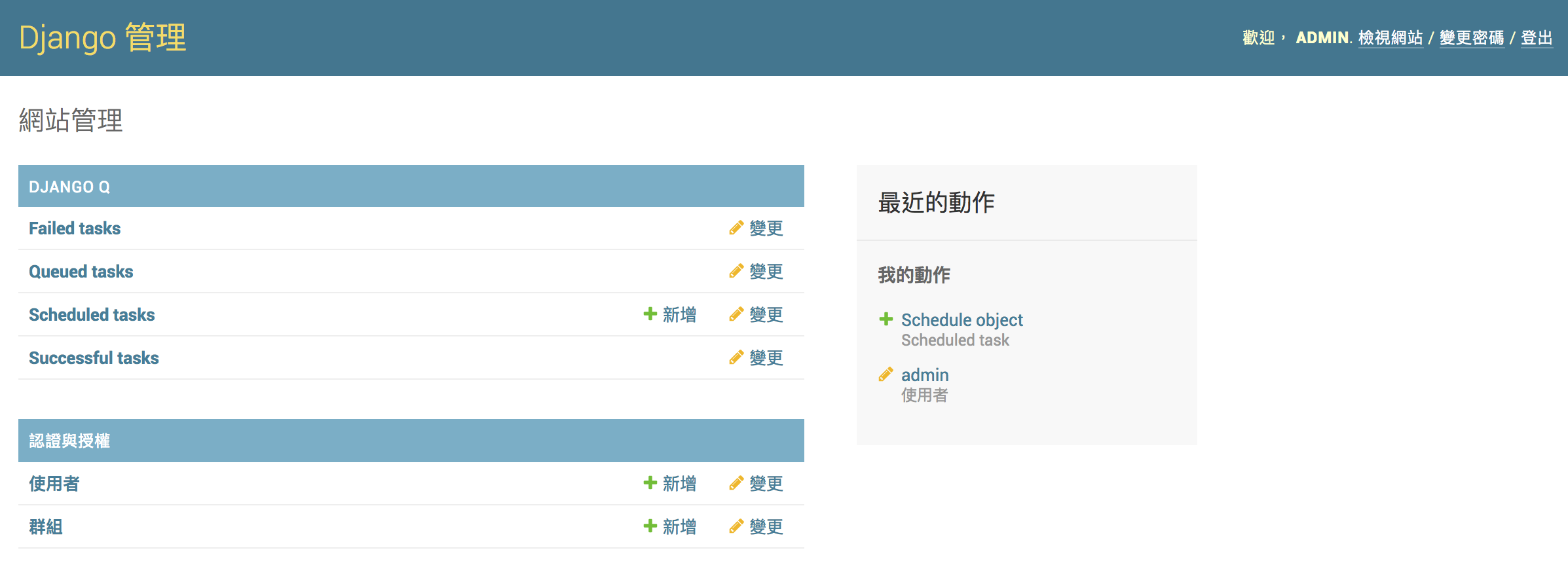Click the ADMIN username text

point(1322,38)
